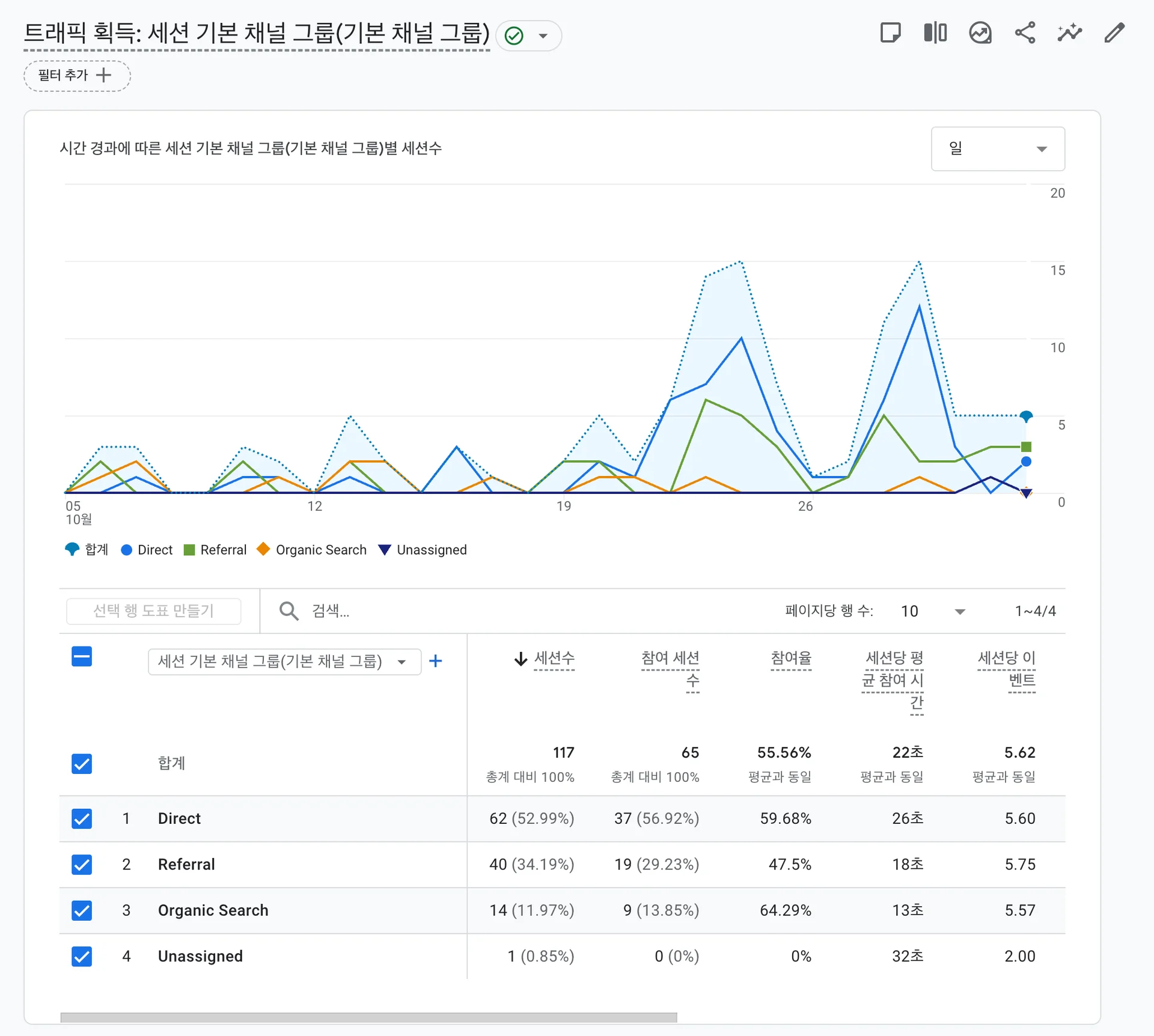The width and height of the screenshot is (1154, 1036).
Task: Open the Insights sparkline icon
Action: coord(1069,33)
